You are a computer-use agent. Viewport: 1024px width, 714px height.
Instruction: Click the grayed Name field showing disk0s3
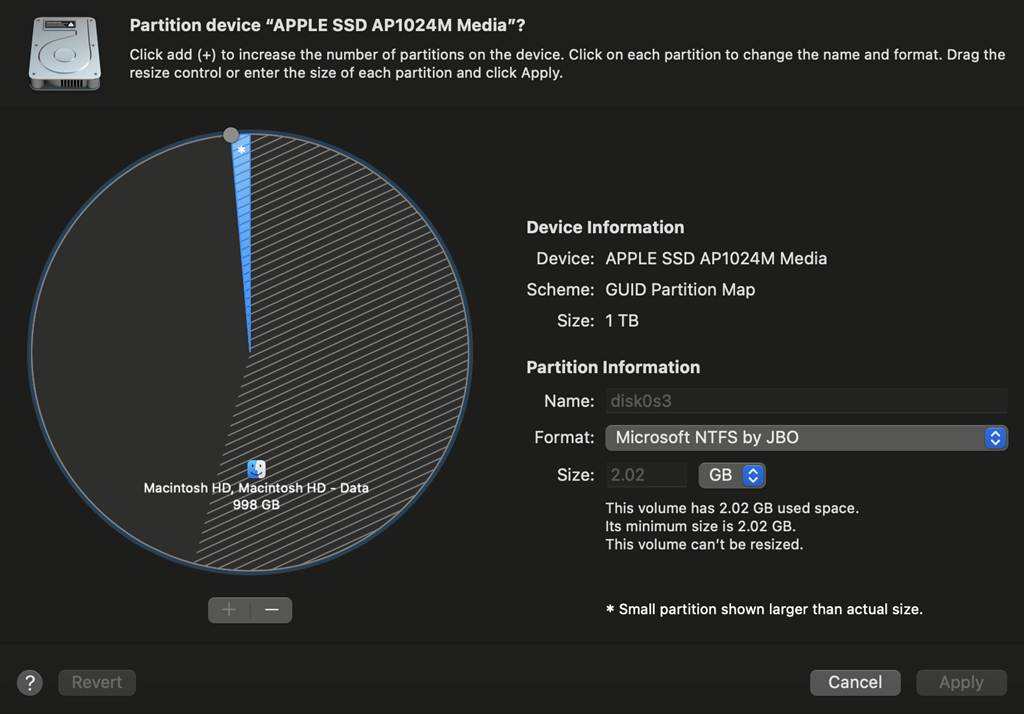805,400
